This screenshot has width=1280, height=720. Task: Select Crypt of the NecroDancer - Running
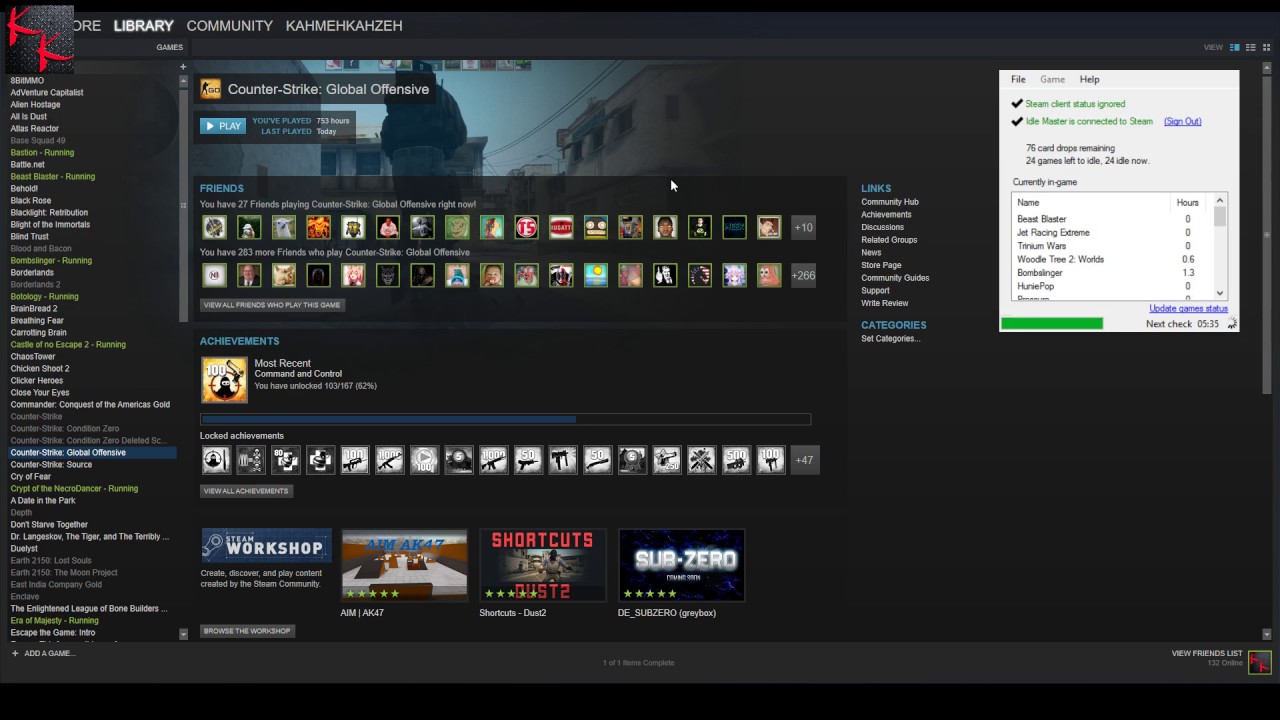(74, 489)
